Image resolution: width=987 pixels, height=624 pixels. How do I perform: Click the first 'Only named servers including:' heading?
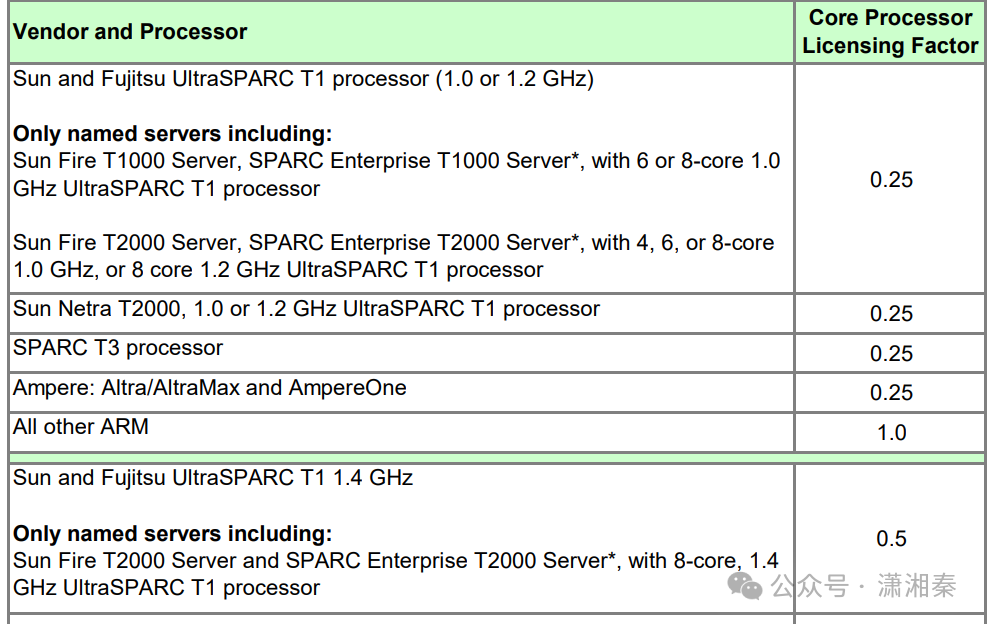point(172,134)
